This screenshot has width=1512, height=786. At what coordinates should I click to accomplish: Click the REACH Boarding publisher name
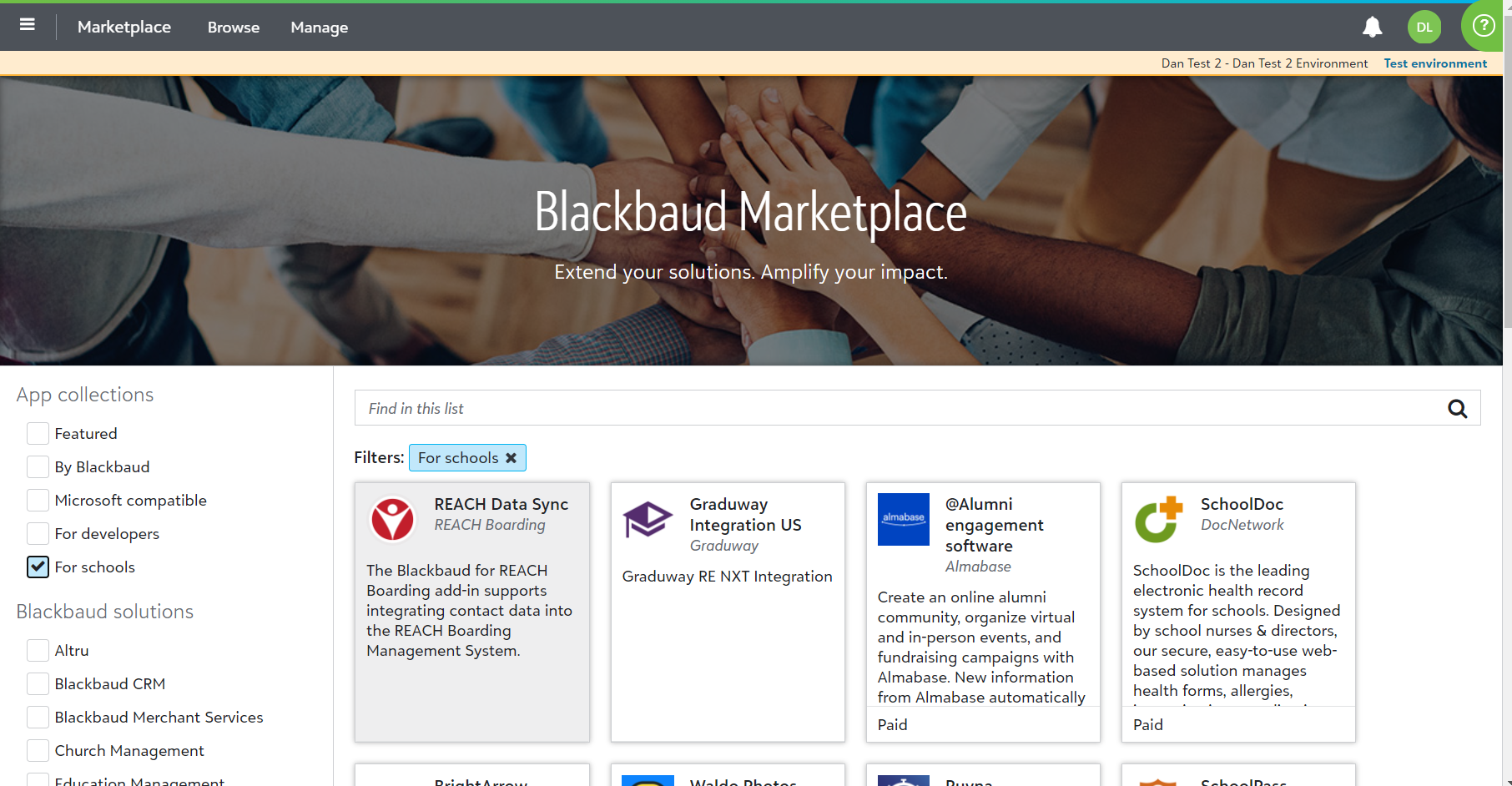pos(490,525)
